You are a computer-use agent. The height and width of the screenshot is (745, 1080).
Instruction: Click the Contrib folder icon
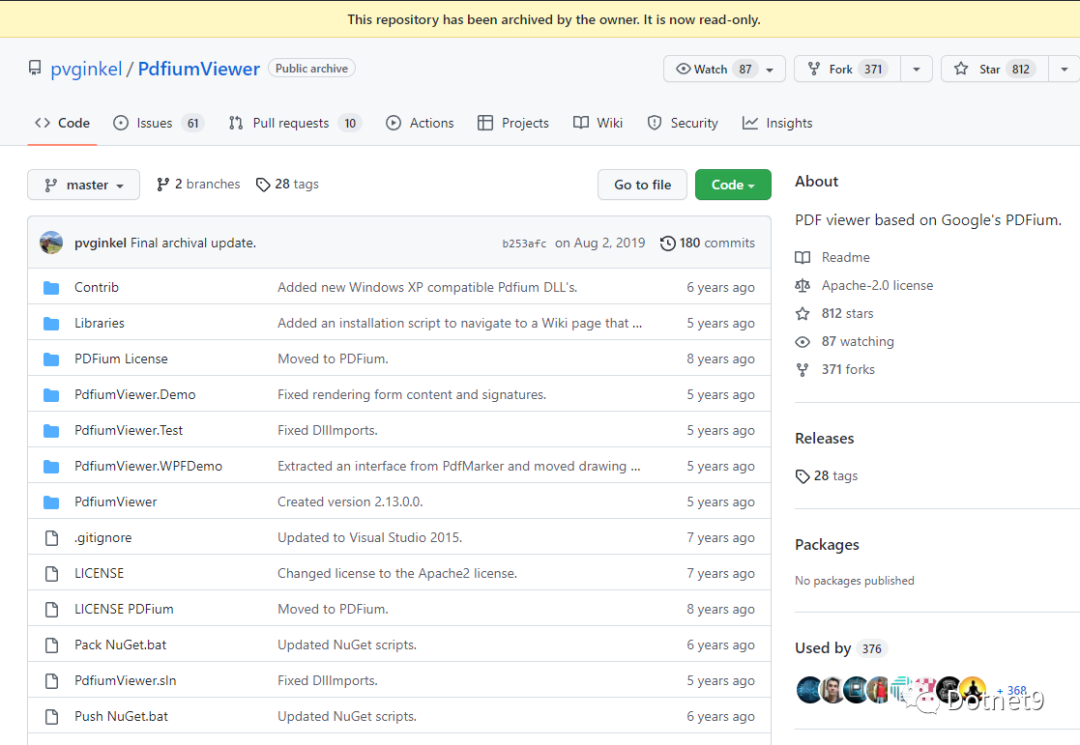pyautogui.click(x=52, y=288)
